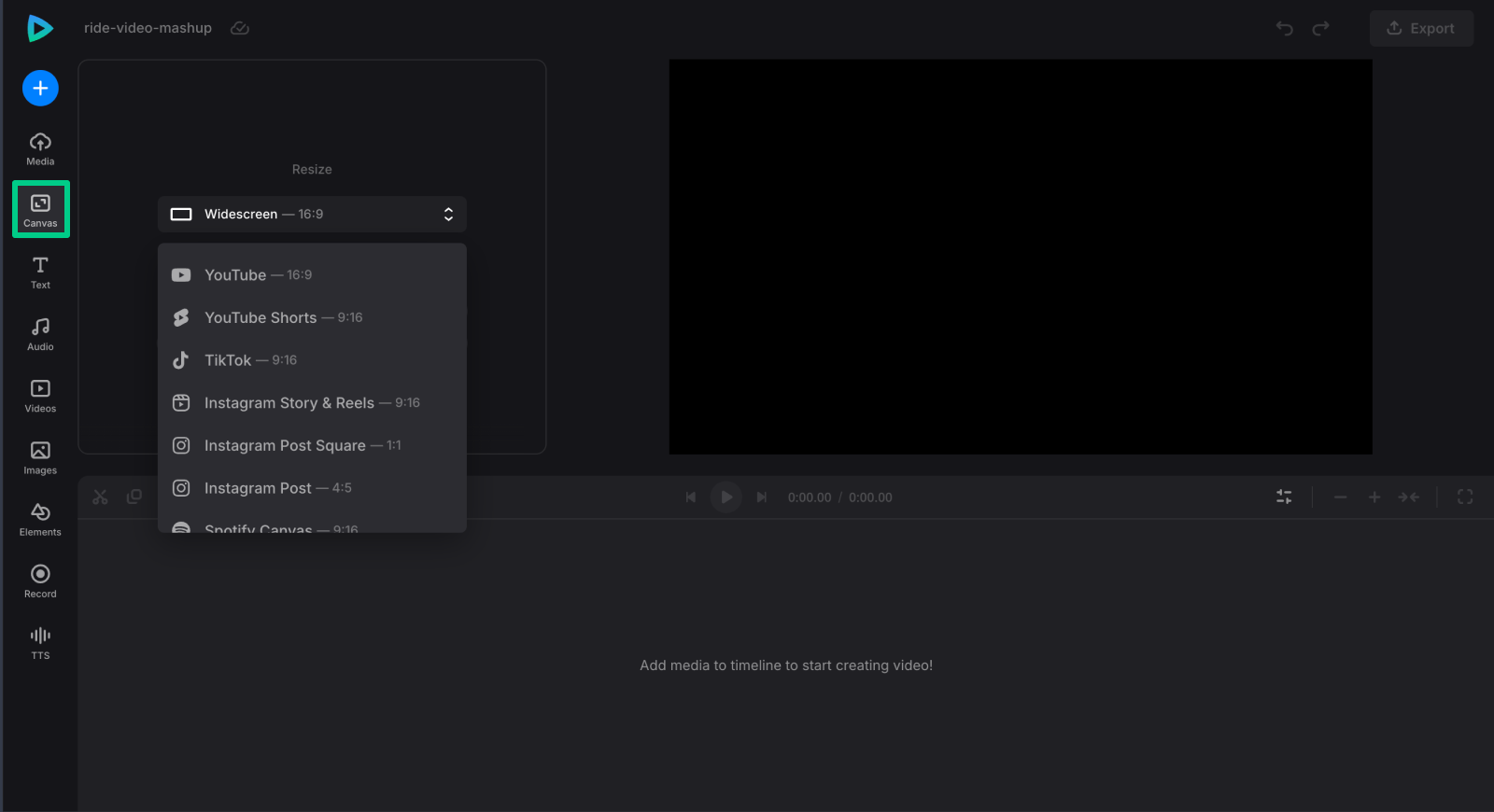Skip to start of timeline
The width and height of the screenshot is (1494, 812).
tap(691, 497)
